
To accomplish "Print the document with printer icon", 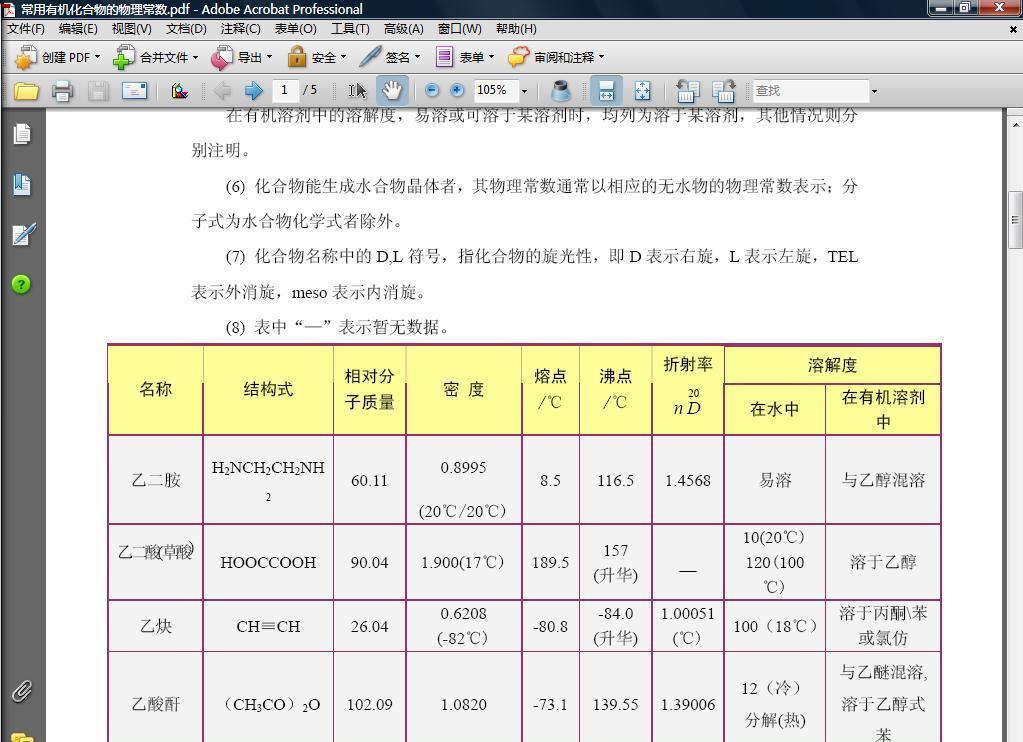I will [x=63, y=91].
